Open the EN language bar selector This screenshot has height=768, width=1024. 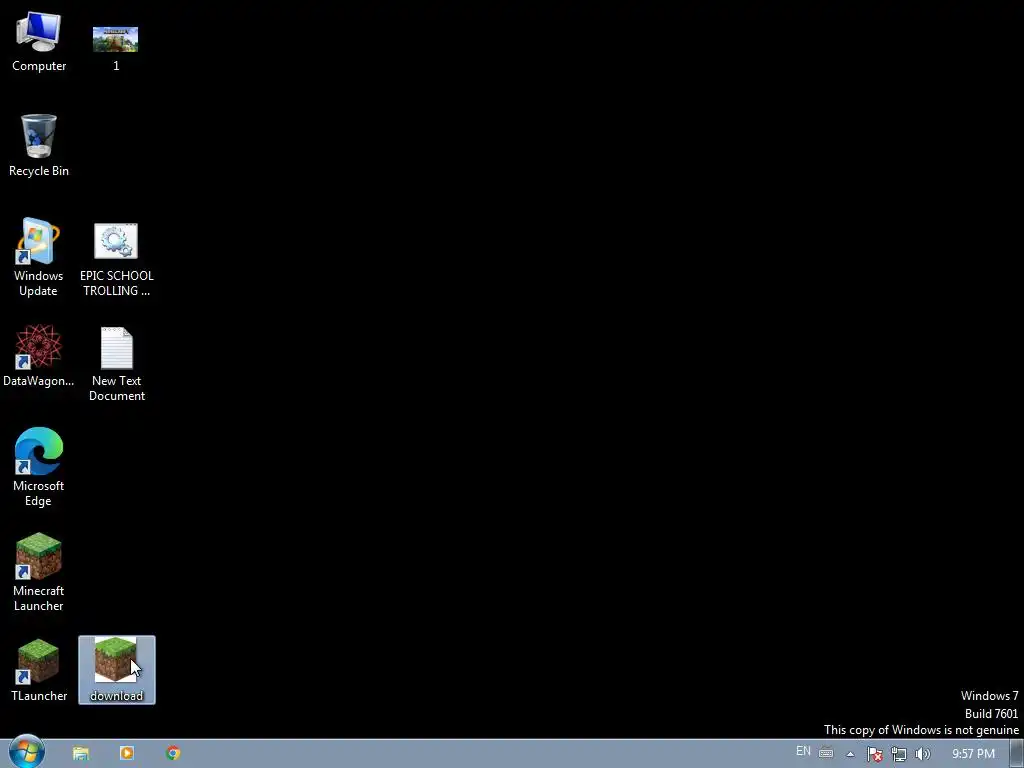[x=803, y=751]
